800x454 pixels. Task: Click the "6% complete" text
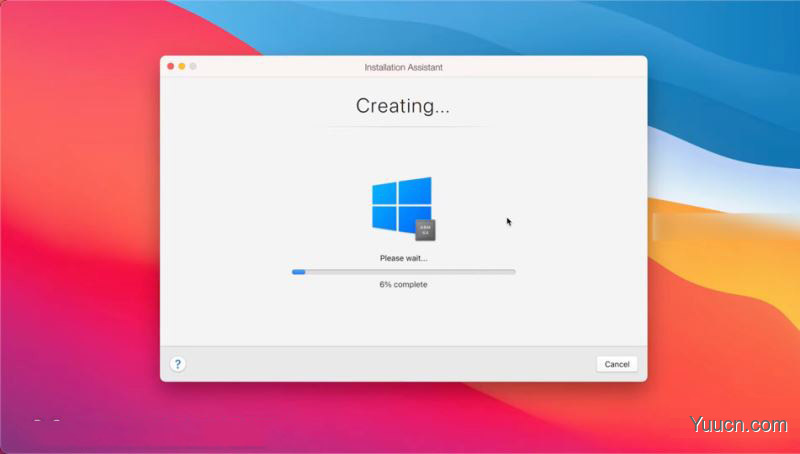tap(404, 285)
